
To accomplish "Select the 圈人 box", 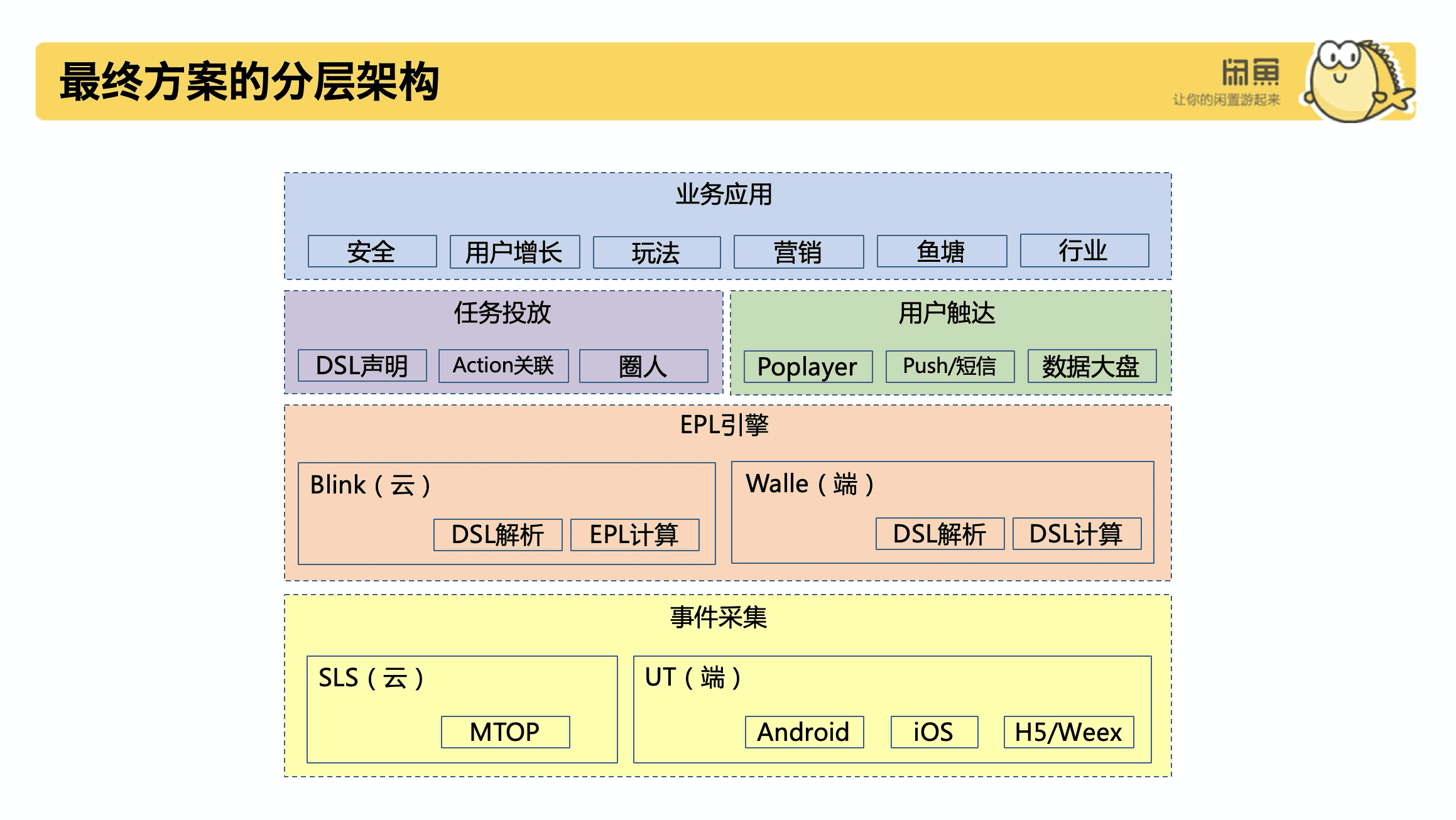I will pos(643,367).
